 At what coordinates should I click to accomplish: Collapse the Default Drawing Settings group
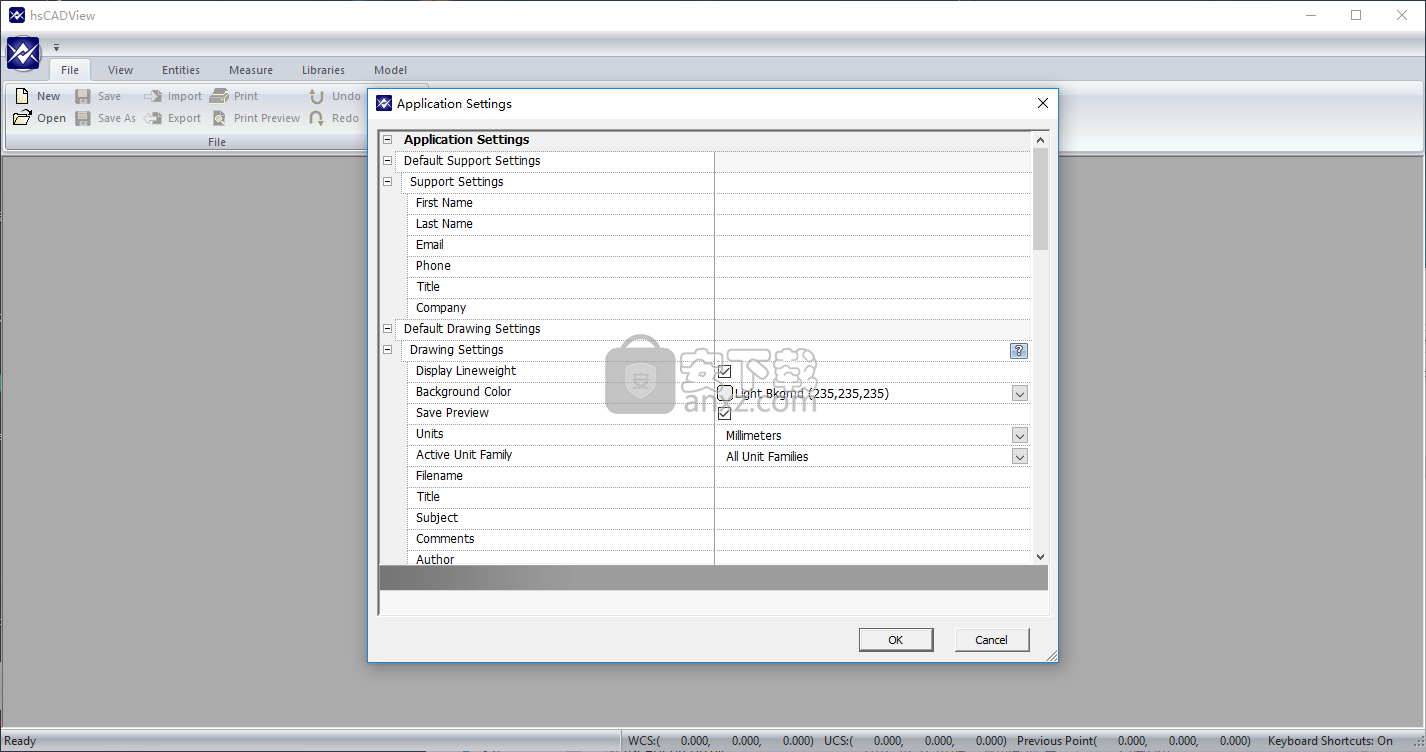[x=387, y=329]
